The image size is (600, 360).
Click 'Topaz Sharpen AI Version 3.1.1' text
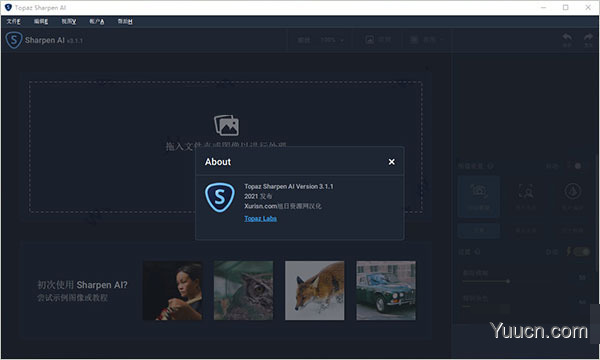click(289, 186)
